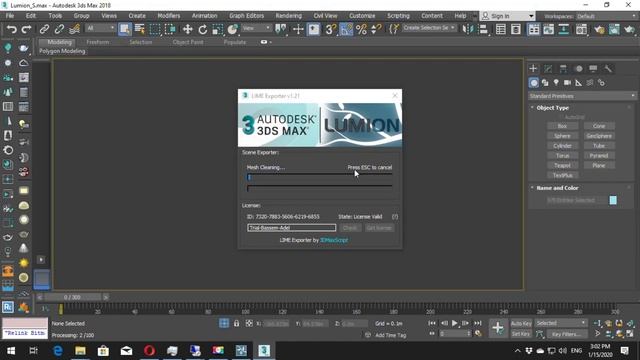The height and width of the screenshot is (360, 640).
Task: Open Opera browser from the taskbar
Action: tap(149, 351)
